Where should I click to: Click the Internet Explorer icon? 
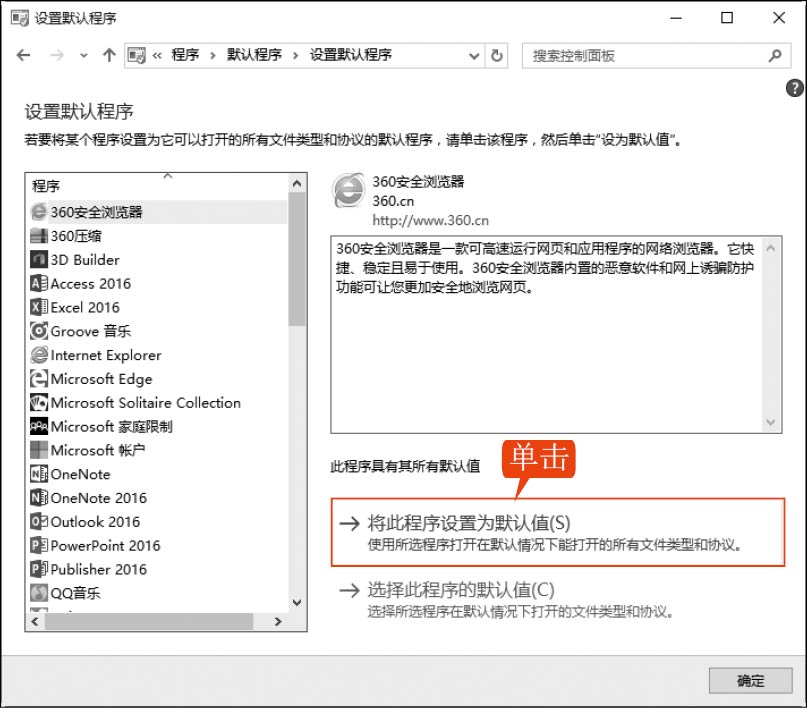(39, 355)
